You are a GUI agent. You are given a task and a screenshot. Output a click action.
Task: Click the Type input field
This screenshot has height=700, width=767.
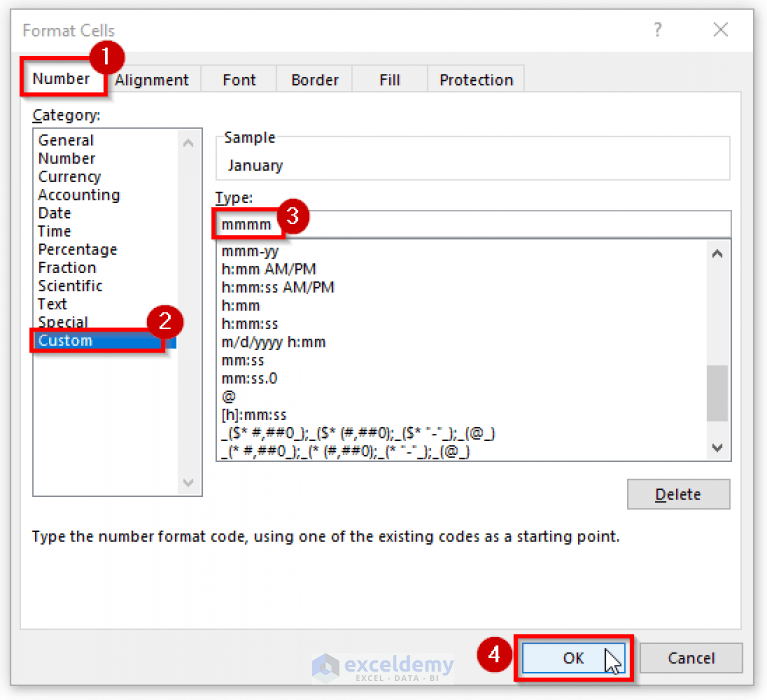click(x=473, y=225)
